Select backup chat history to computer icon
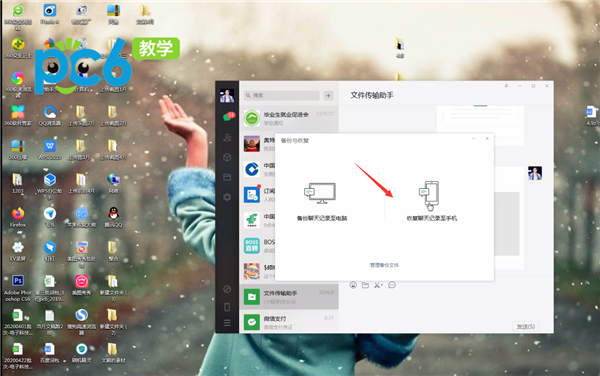This screenshot has width=600, height=376. point(320,193)
